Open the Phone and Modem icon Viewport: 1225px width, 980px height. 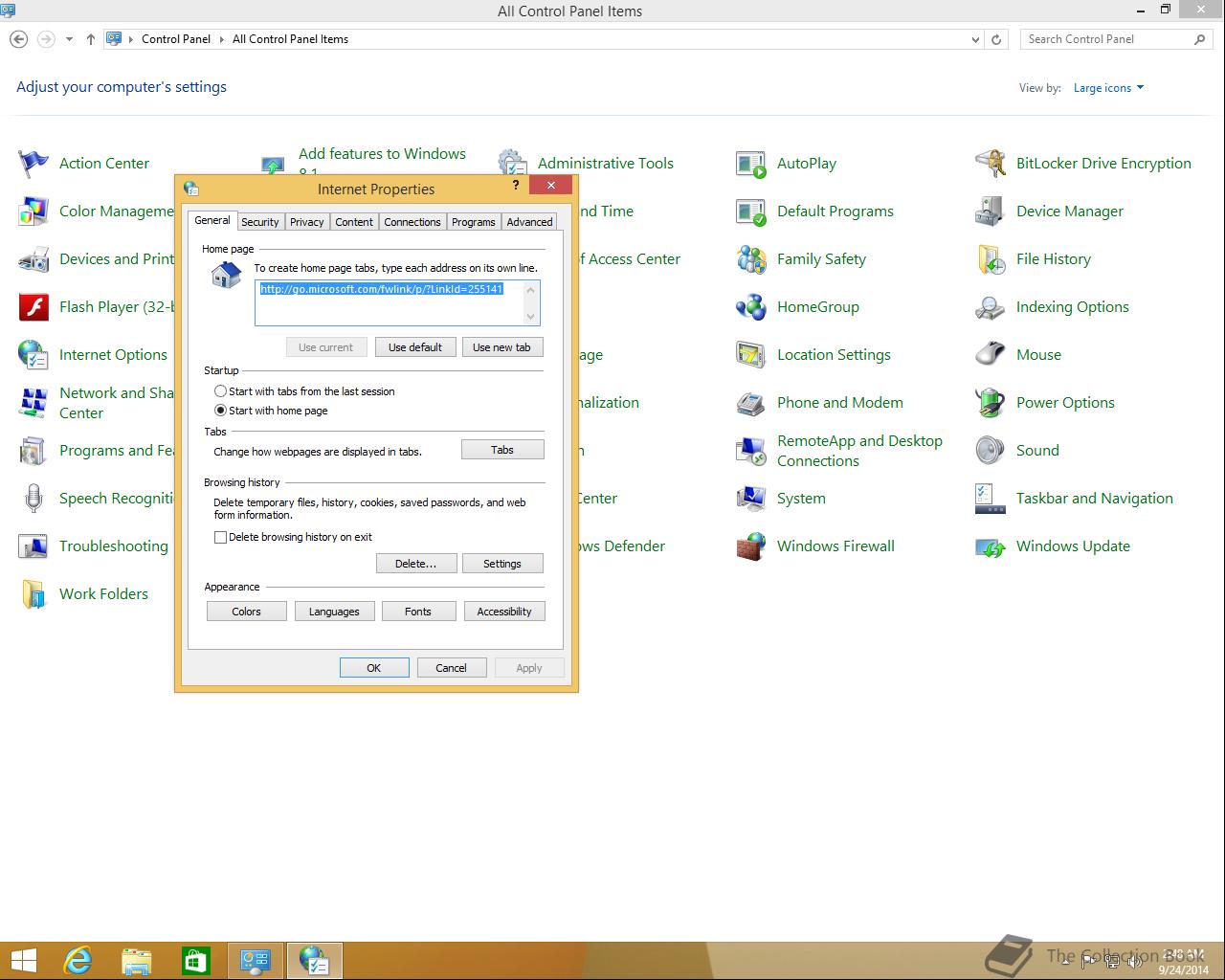coord(751,403)
